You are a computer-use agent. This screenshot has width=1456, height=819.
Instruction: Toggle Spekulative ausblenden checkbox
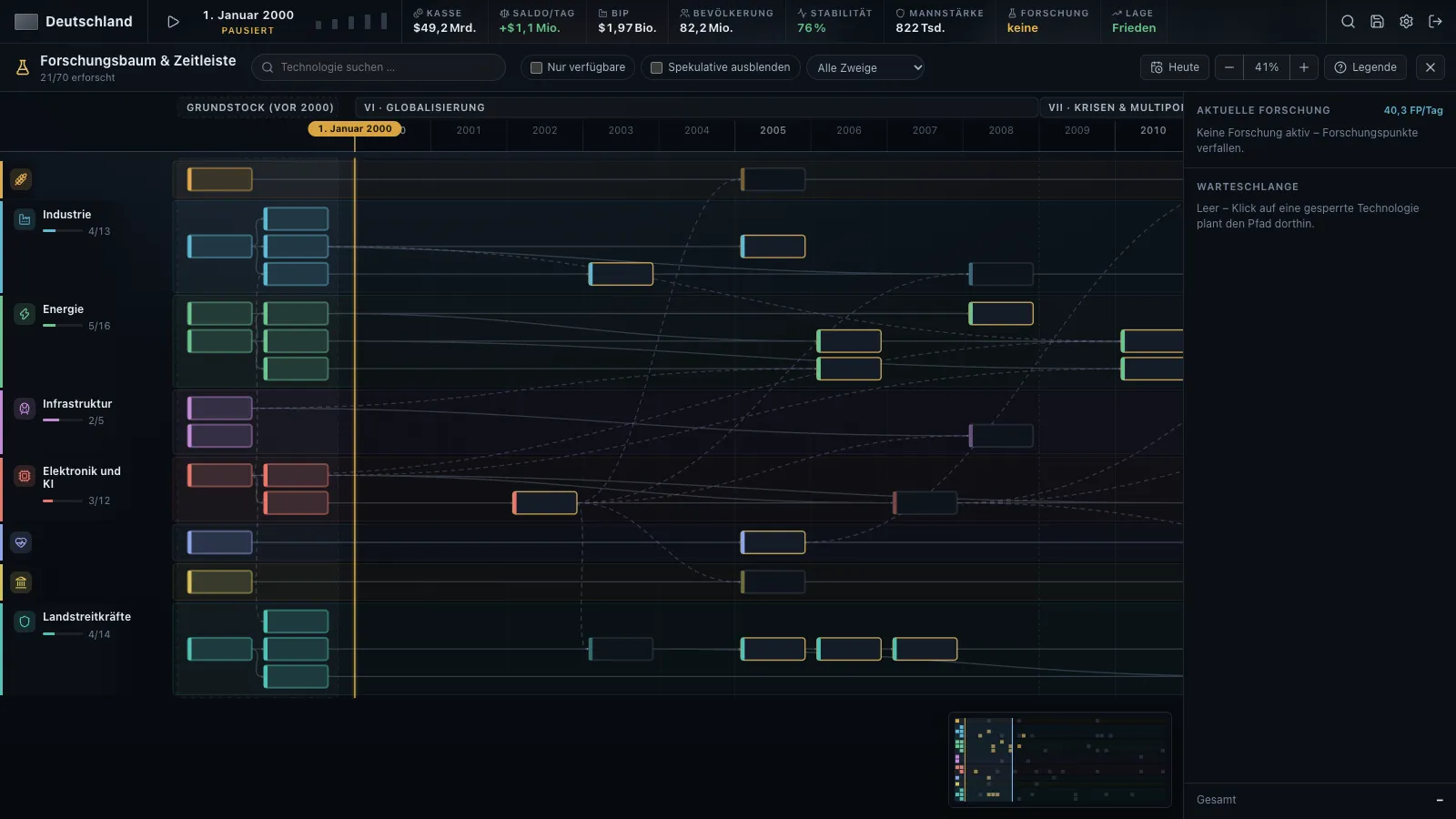656,67
